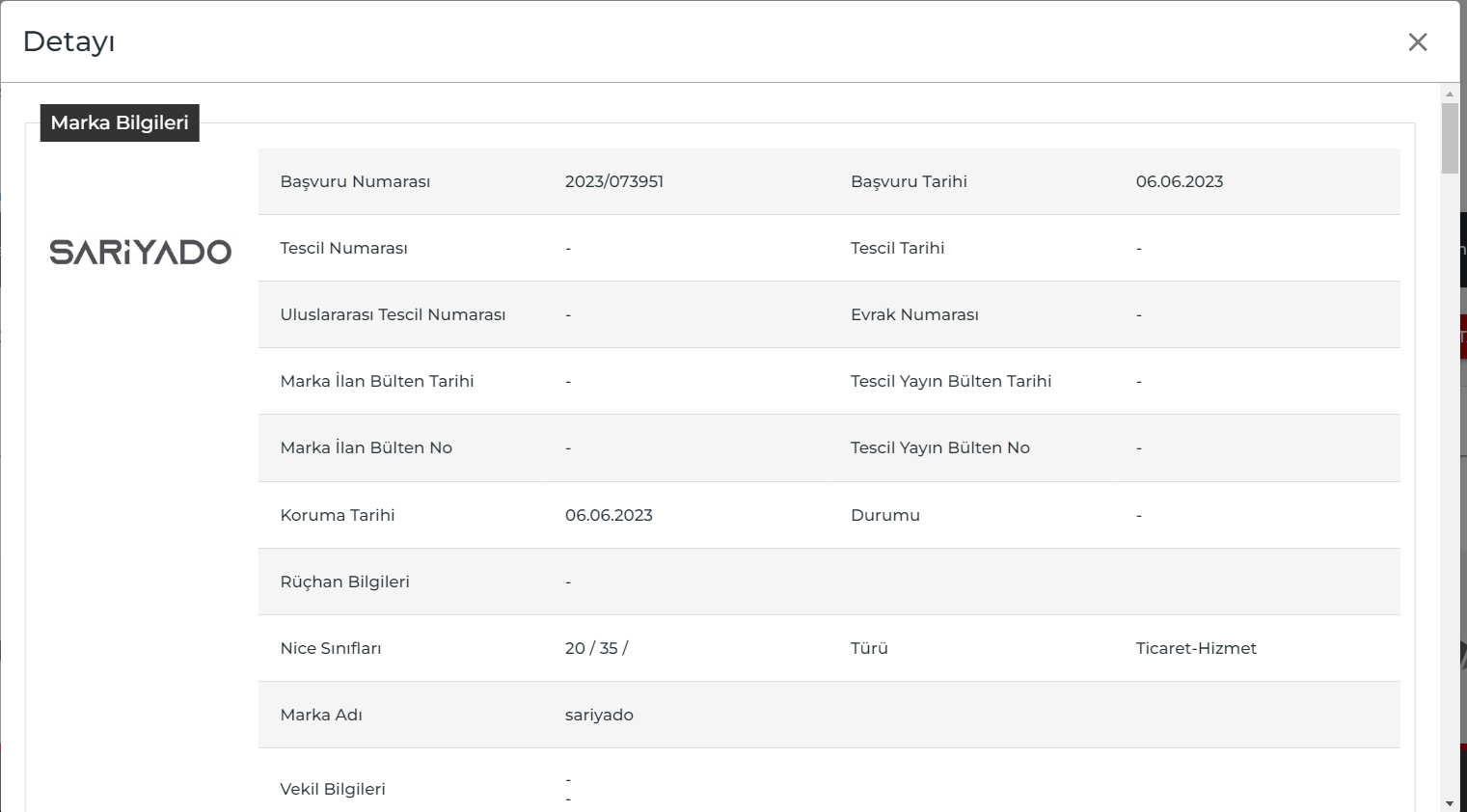The width and height of the screenshot is (1467, 812).
Task: Click the Tescil Yayın Bülten No label
Action: [x=940, y=447]
